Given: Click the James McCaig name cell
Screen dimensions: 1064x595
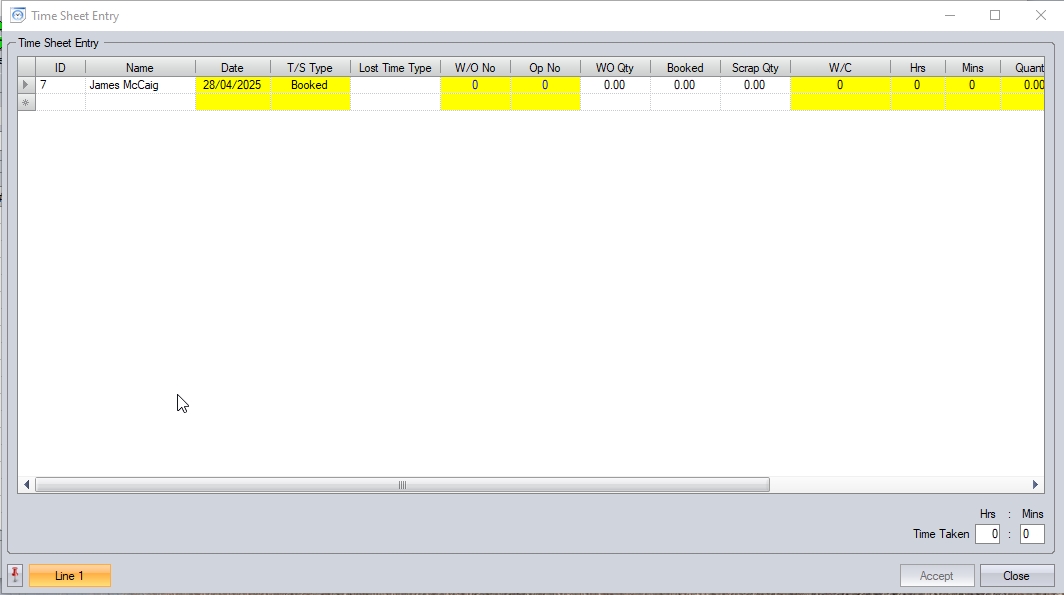Looking at the screenshot, I should tap(140, 85).
